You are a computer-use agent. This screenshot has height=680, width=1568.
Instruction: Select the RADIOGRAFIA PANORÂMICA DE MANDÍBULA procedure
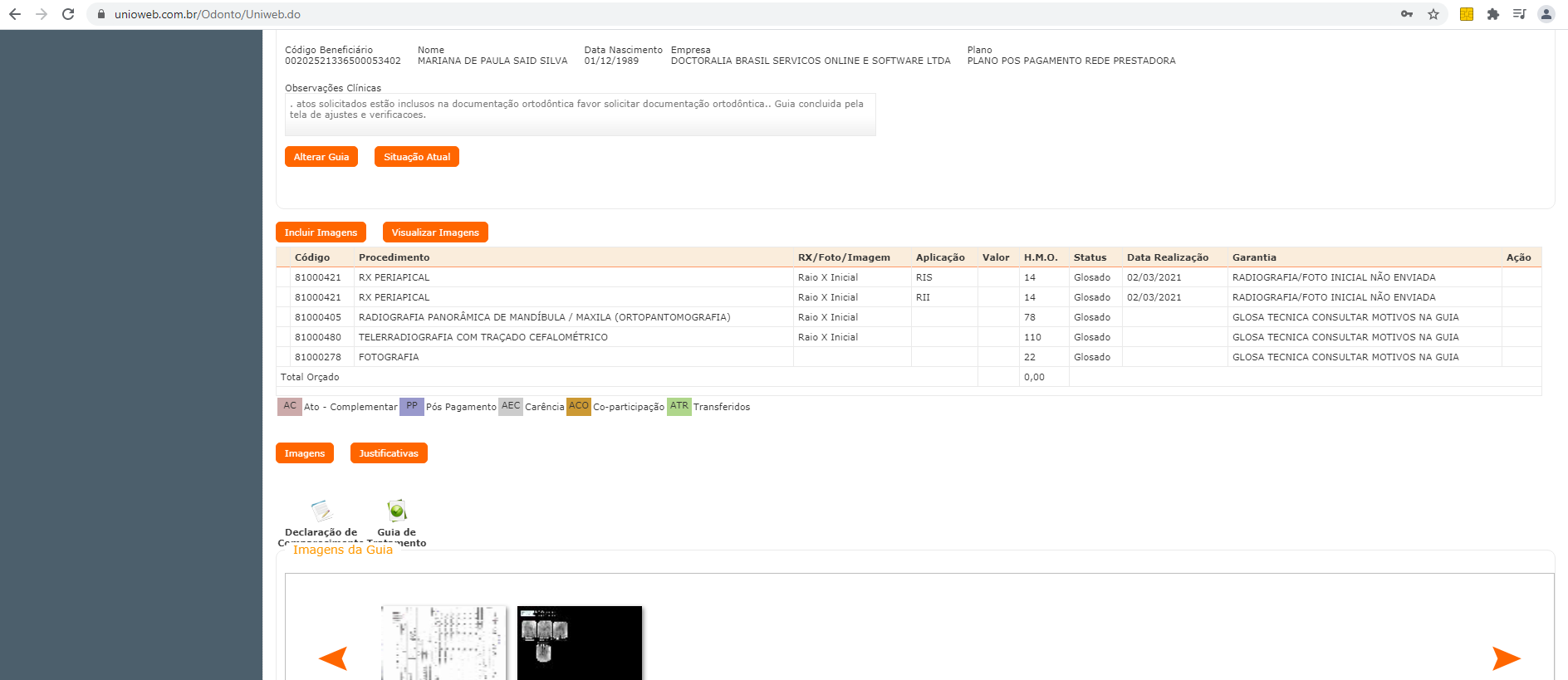pos(545,317)
